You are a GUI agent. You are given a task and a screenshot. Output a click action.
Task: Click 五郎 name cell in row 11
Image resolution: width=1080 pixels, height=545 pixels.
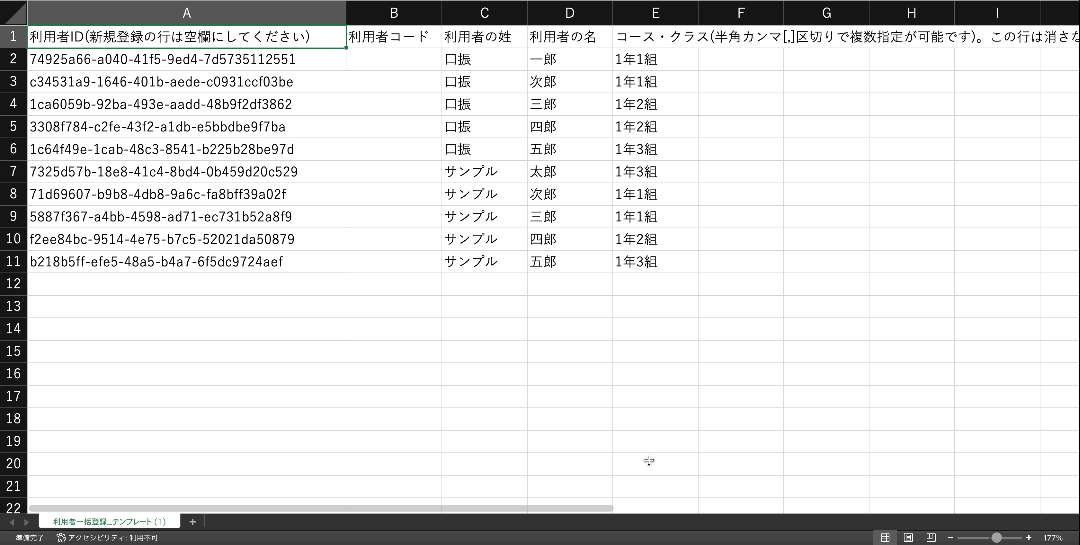[570, 261]
